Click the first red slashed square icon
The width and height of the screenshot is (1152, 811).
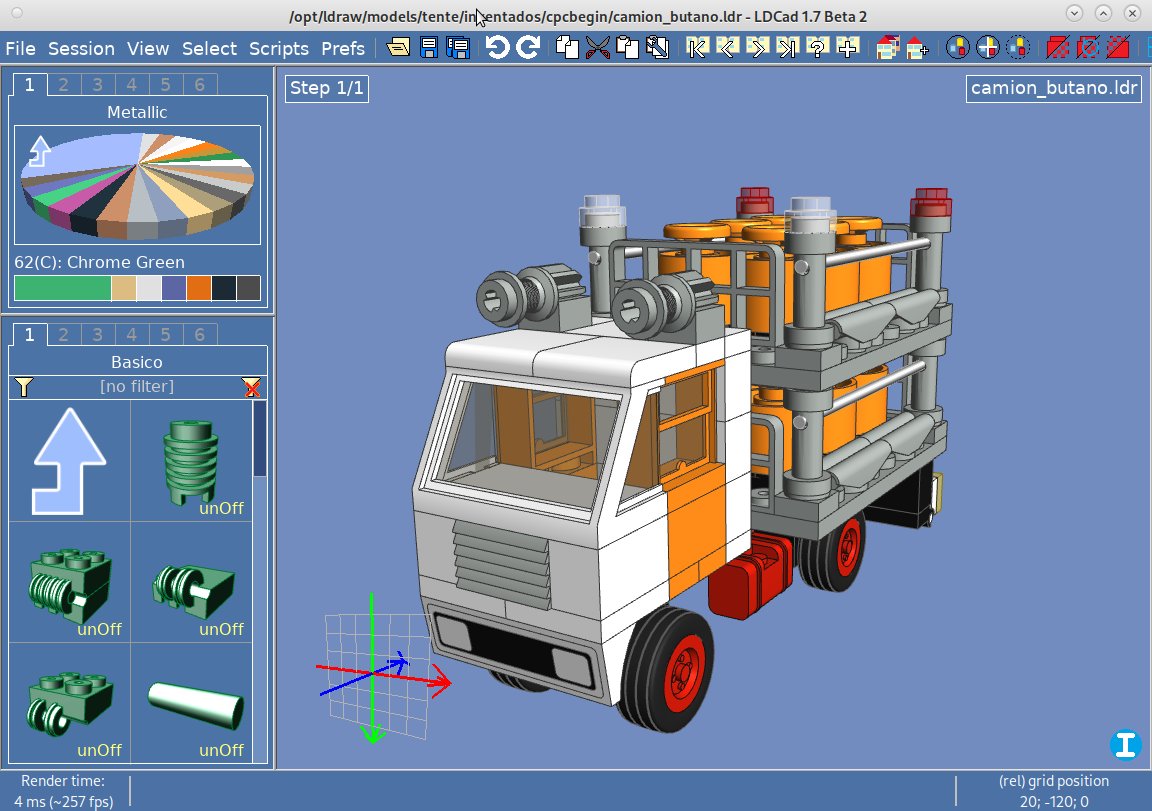[x=1057, y=48]
